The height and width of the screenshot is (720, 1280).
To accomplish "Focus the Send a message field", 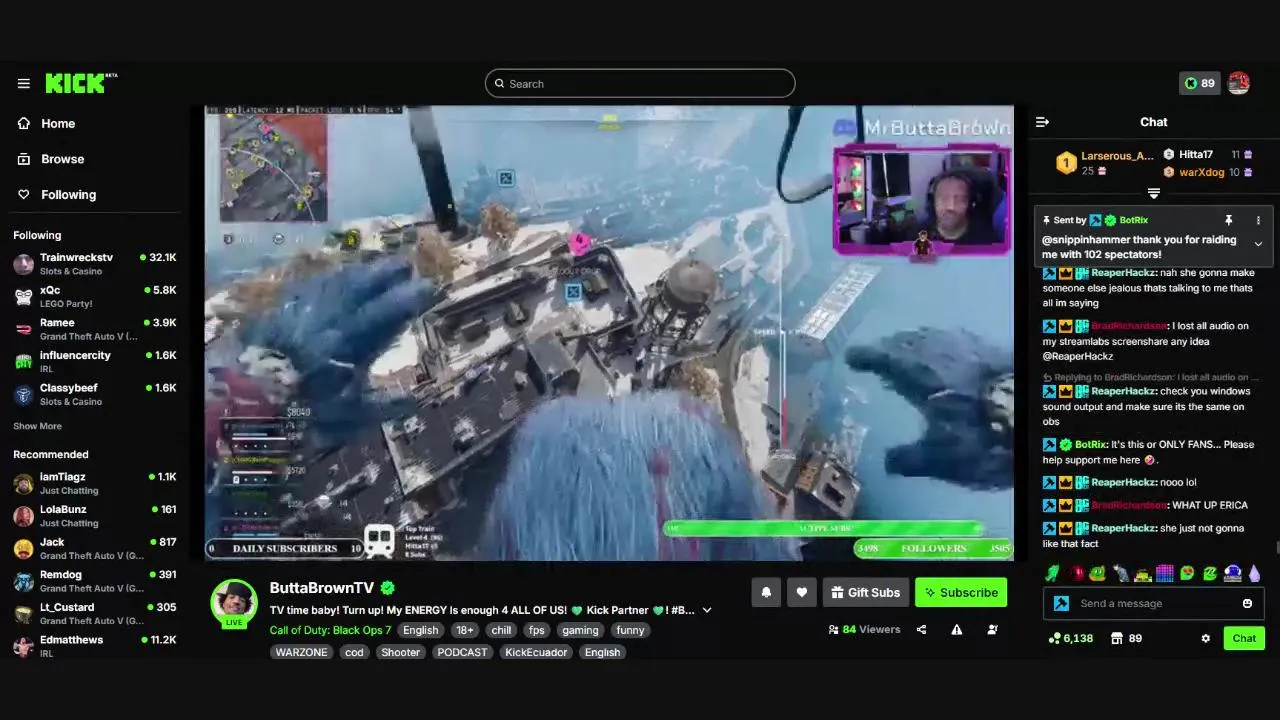I will (x=1154, y=603).
